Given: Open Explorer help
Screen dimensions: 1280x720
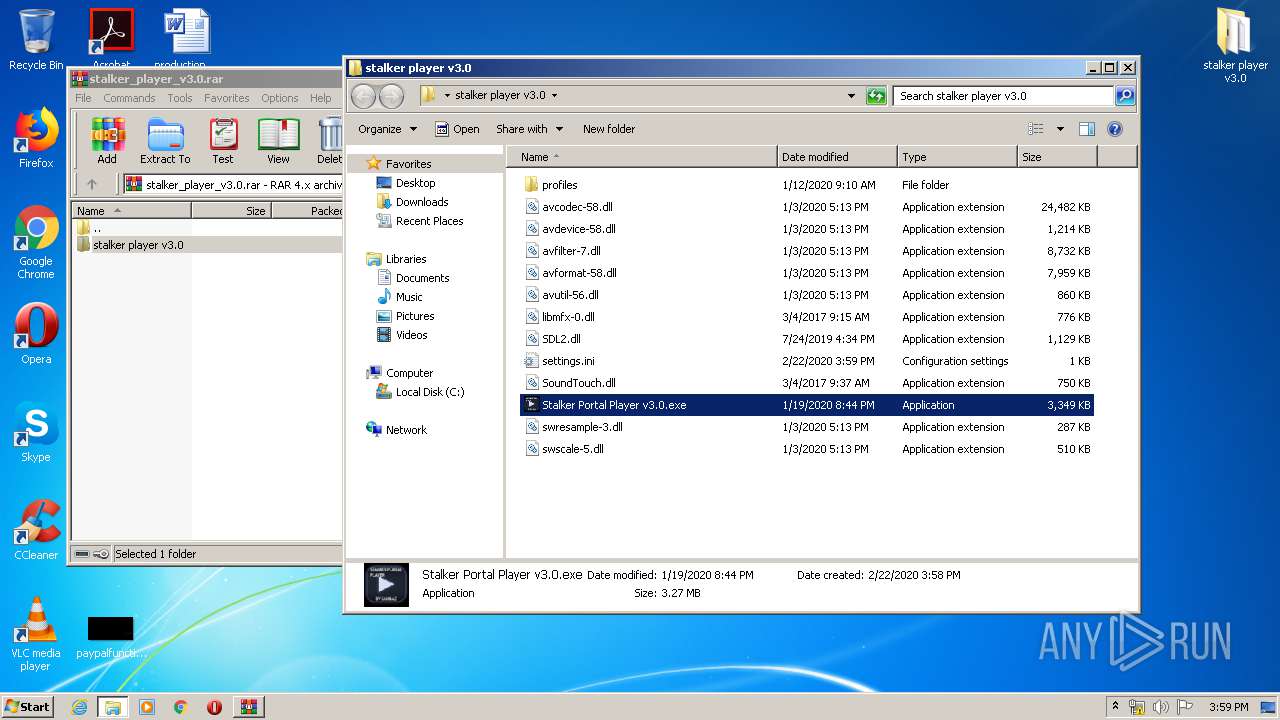Looking at the screenshot, I should [1115, 129].
